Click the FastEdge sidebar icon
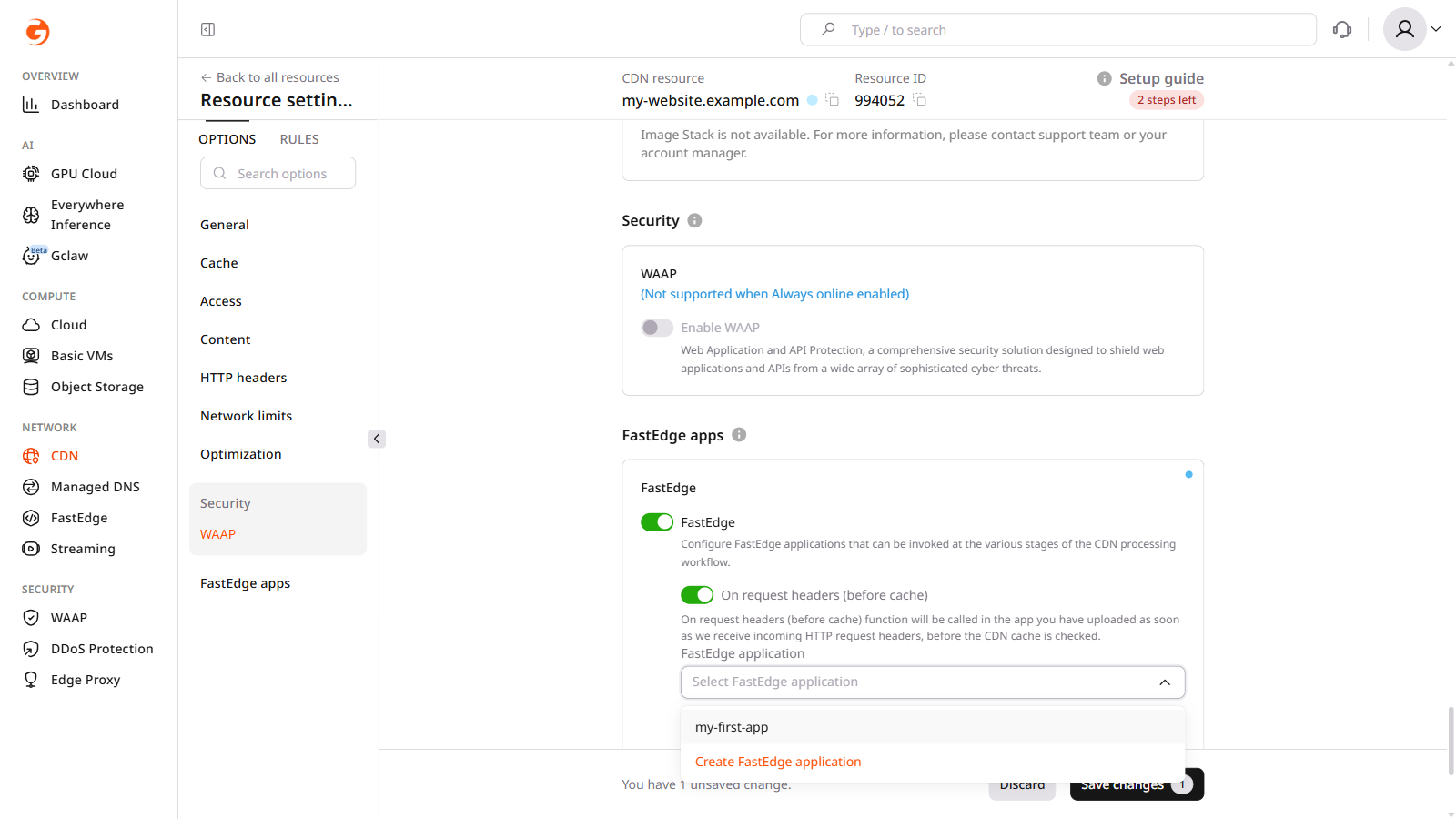 click(x=31, y=518)
